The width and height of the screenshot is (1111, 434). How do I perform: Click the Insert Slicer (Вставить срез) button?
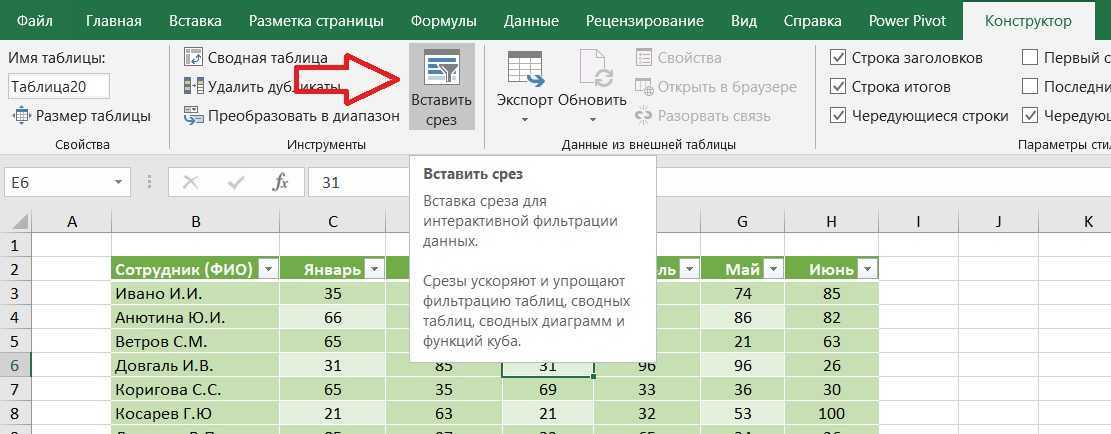click(441, 87)
